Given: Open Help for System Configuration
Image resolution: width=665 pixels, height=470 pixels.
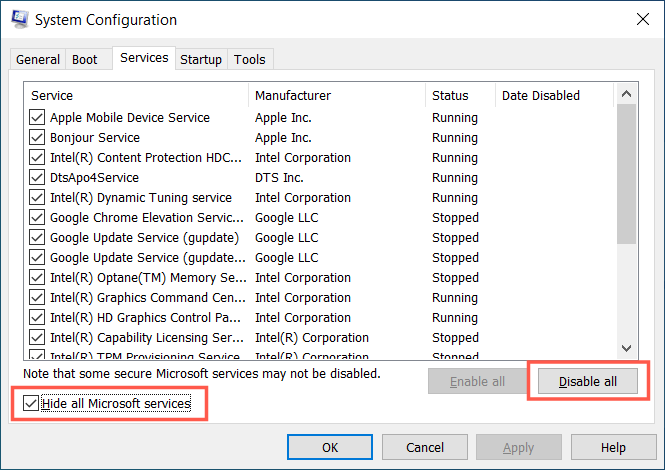Looking at the screenshot, I should tap(613, 447).
